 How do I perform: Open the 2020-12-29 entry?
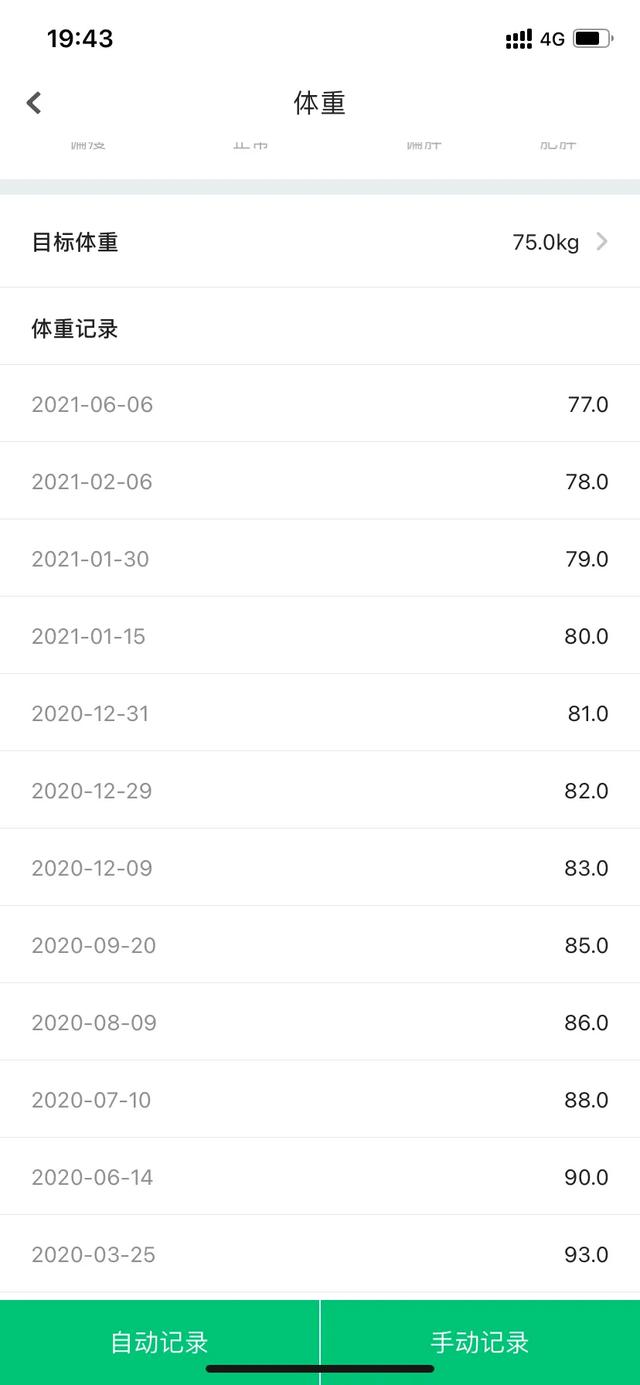click(x=320, y=790)
